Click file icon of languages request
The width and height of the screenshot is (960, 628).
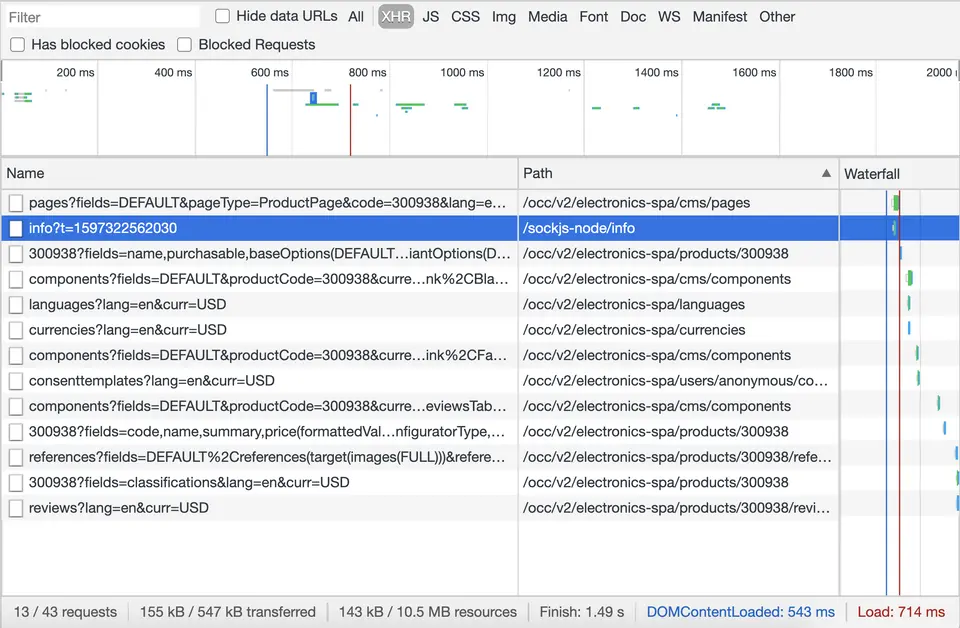[16, 305]
